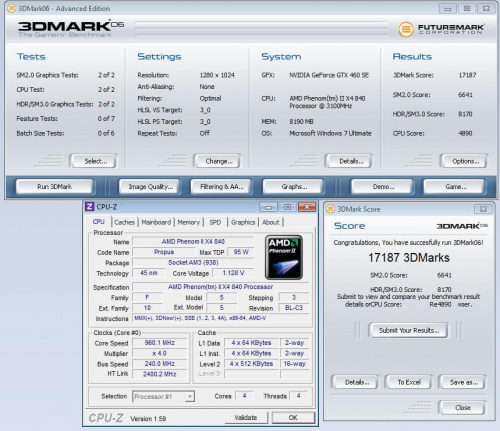Click the Game... button
This screenshot has width=500, height=431.
coord(454,187)
